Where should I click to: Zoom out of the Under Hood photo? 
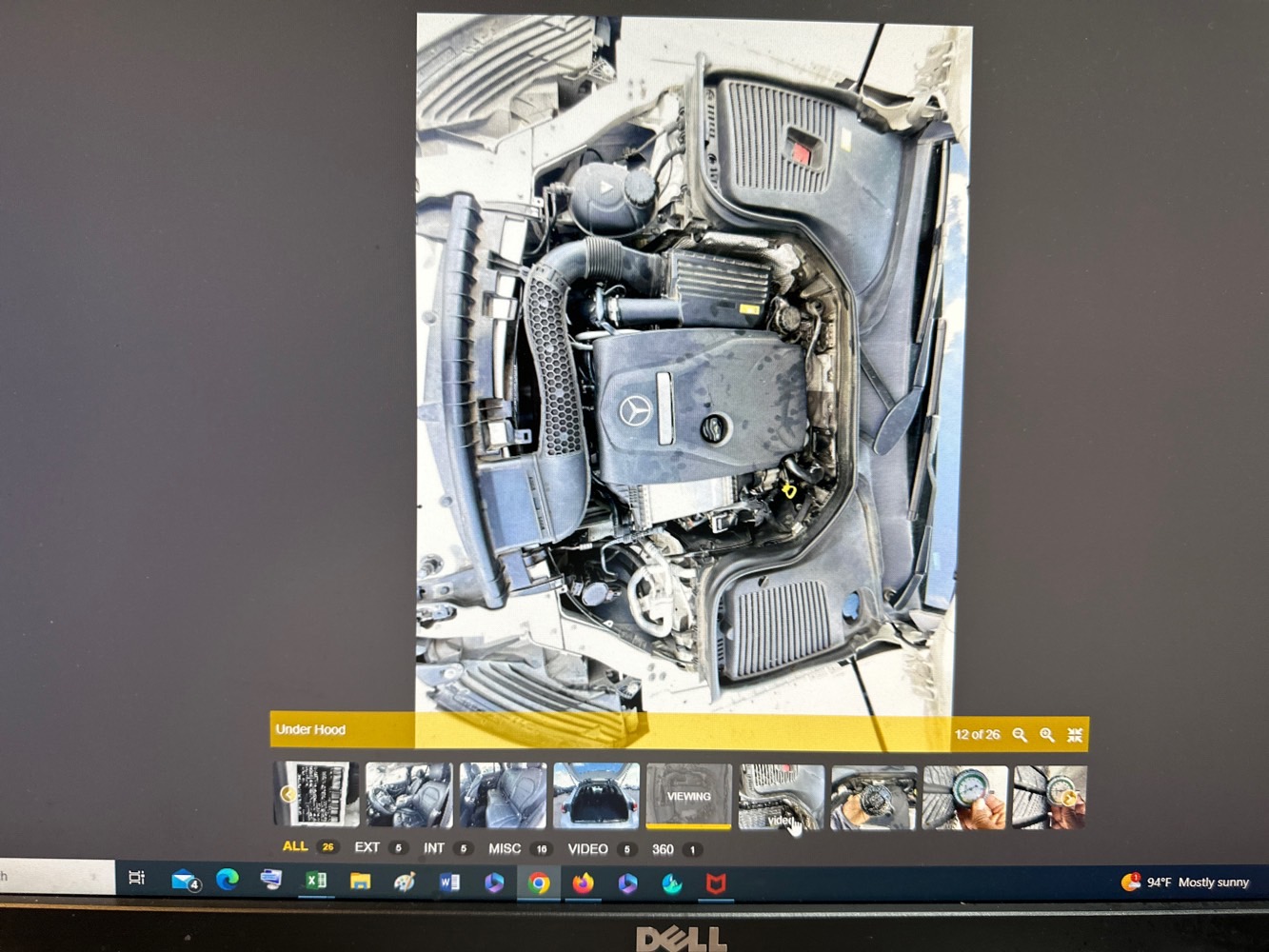point(1020,735)
